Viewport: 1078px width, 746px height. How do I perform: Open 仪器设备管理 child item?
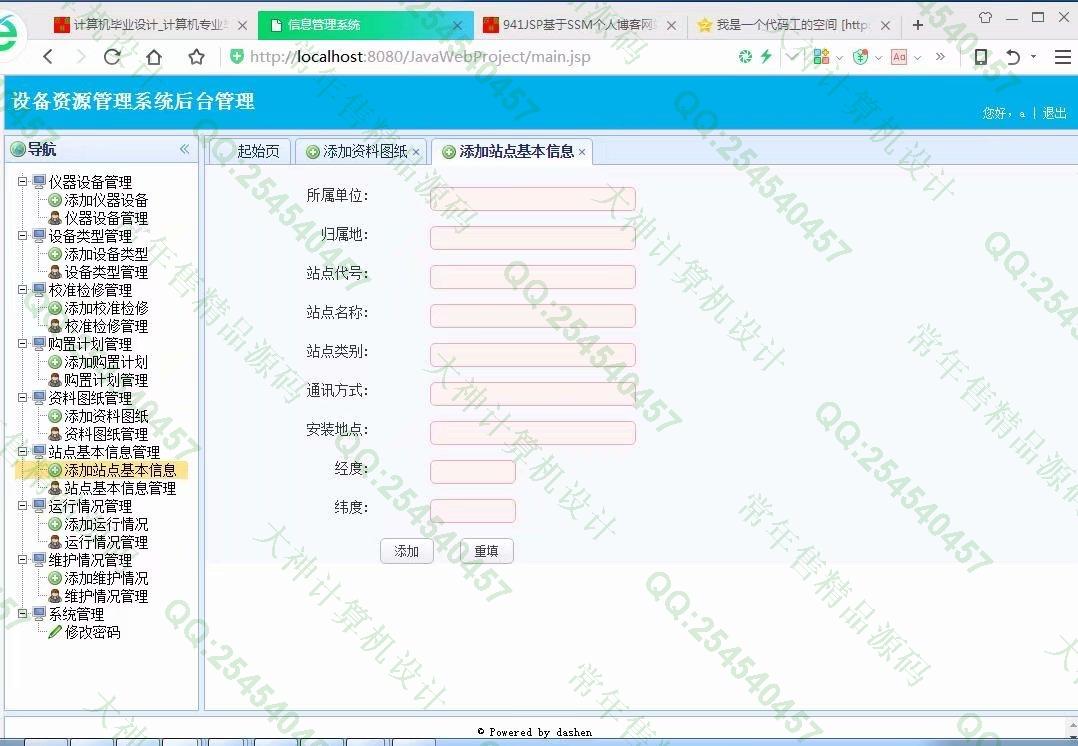tap(105, 218)
